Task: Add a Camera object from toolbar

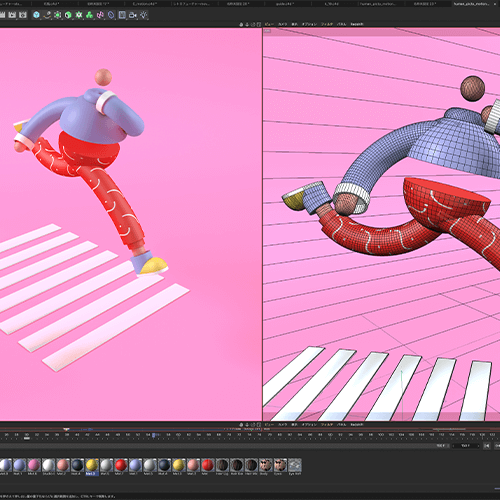Action: click(133, 15)
